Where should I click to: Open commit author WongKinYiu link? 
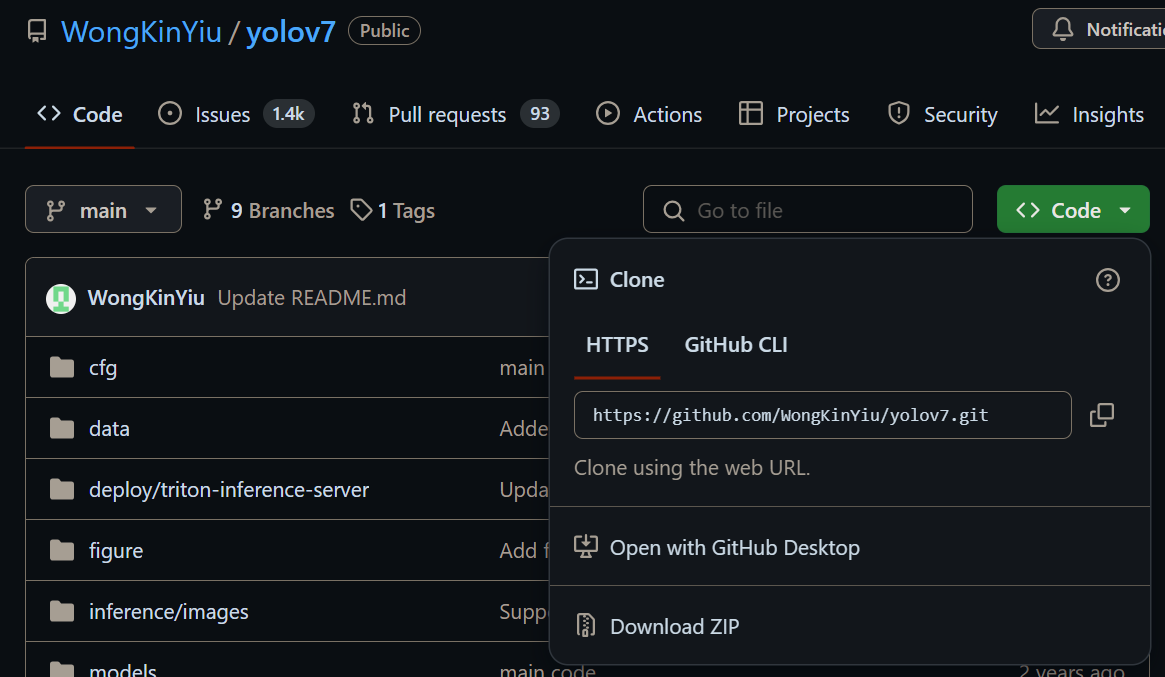[x=146, y=298]
